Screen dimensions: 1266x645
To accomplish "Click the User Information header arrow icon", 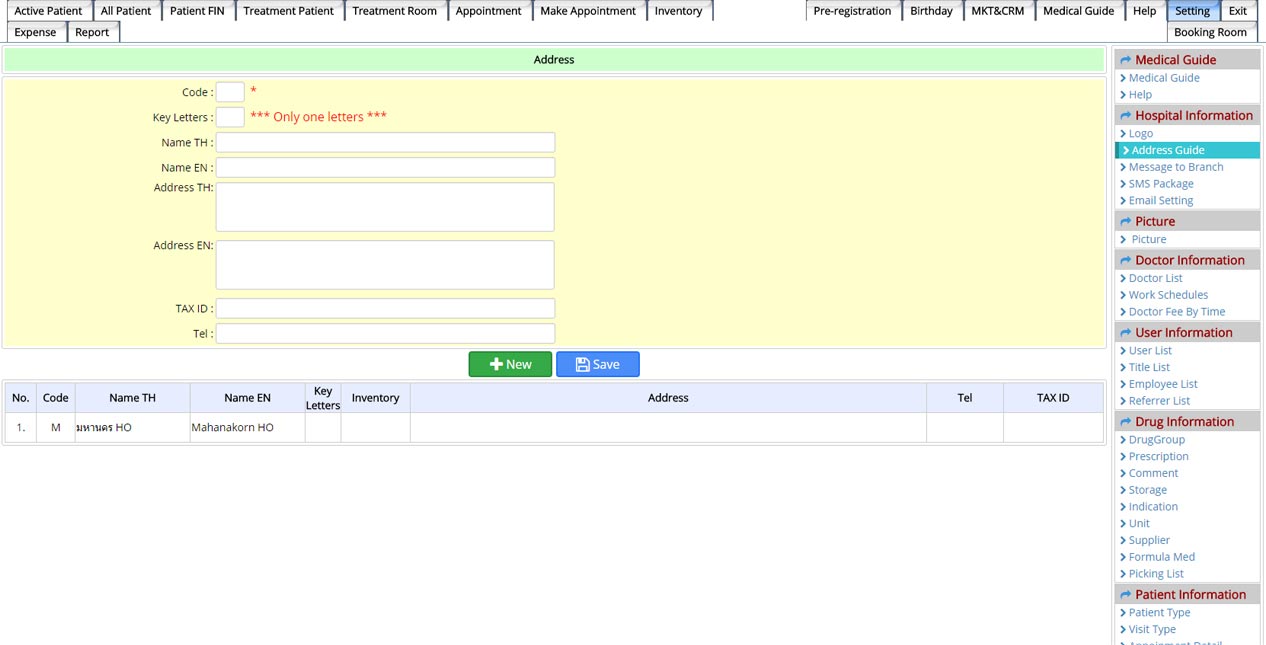I will [1125, 333].
